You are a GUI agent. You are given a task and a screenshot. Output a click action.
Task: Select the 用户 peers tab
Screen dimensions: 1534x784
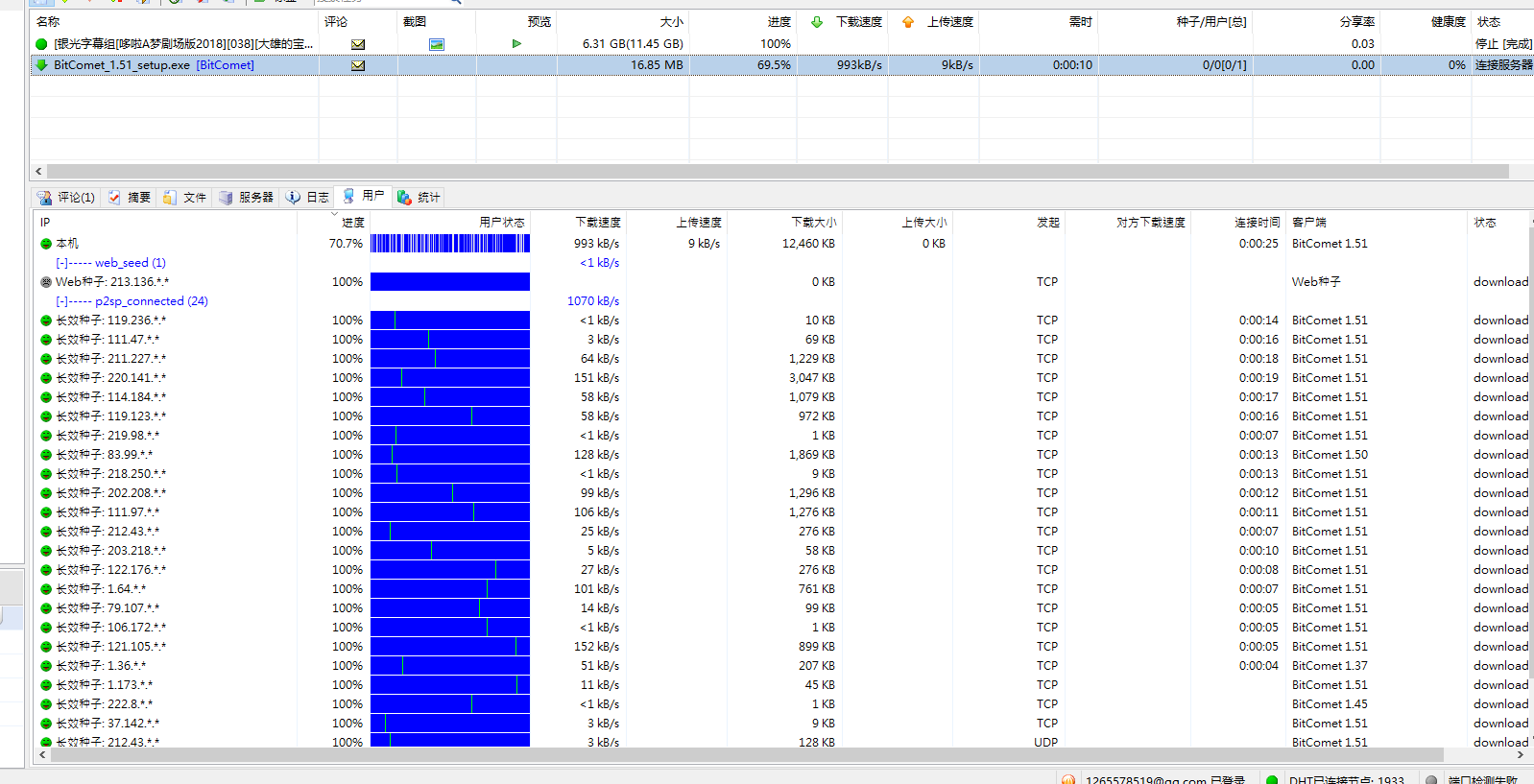[x=363, y=196]
